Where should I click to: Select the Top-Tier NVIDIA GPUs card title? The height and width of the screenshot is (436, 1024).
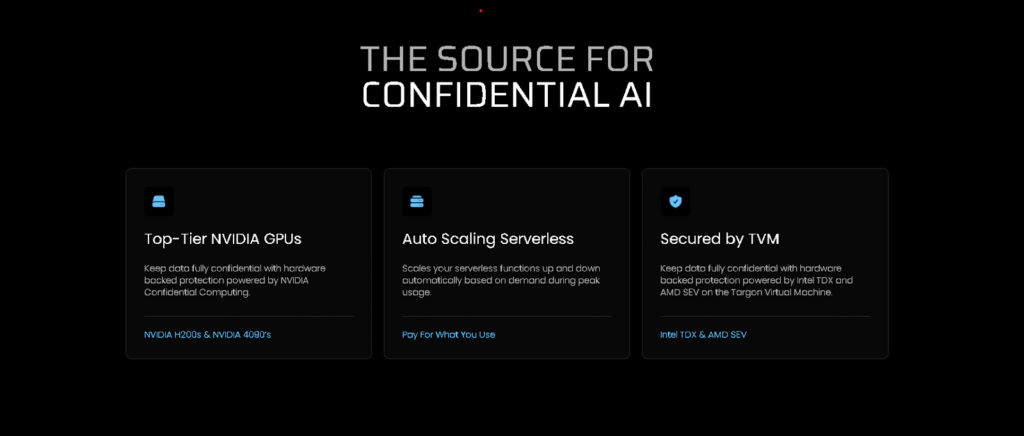tap(222, 239)
